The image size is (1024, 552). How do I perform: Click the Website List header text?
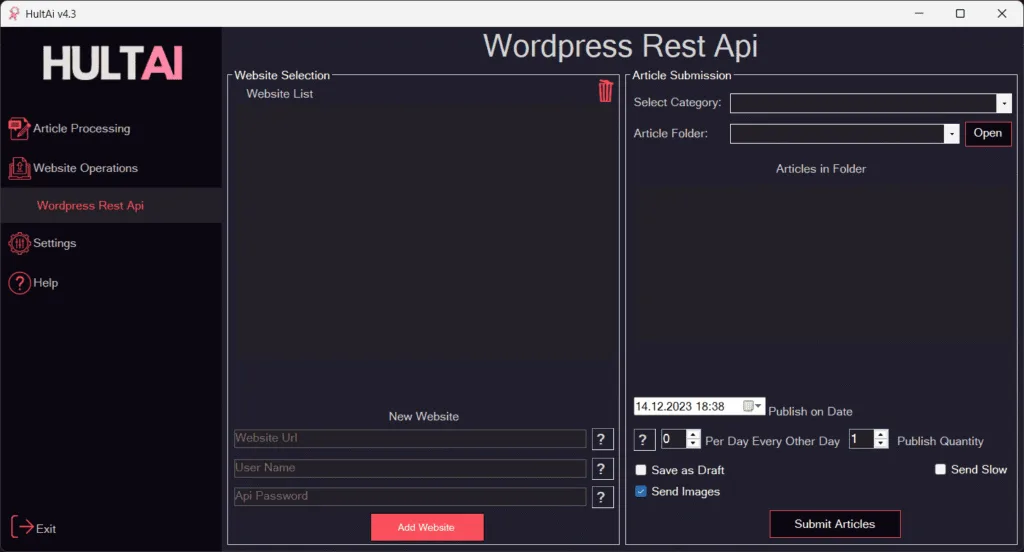[x=280, y=93]
